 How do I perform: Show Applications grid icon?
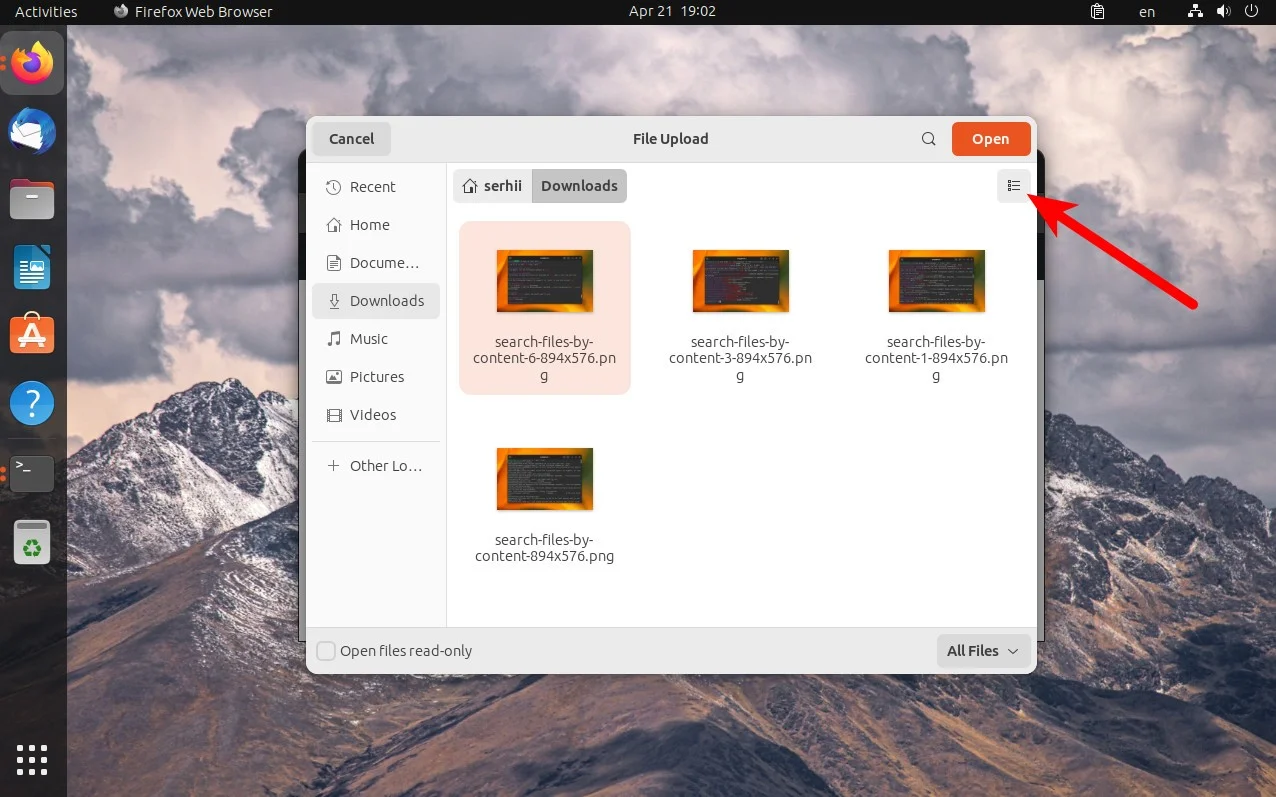(32, 759)
